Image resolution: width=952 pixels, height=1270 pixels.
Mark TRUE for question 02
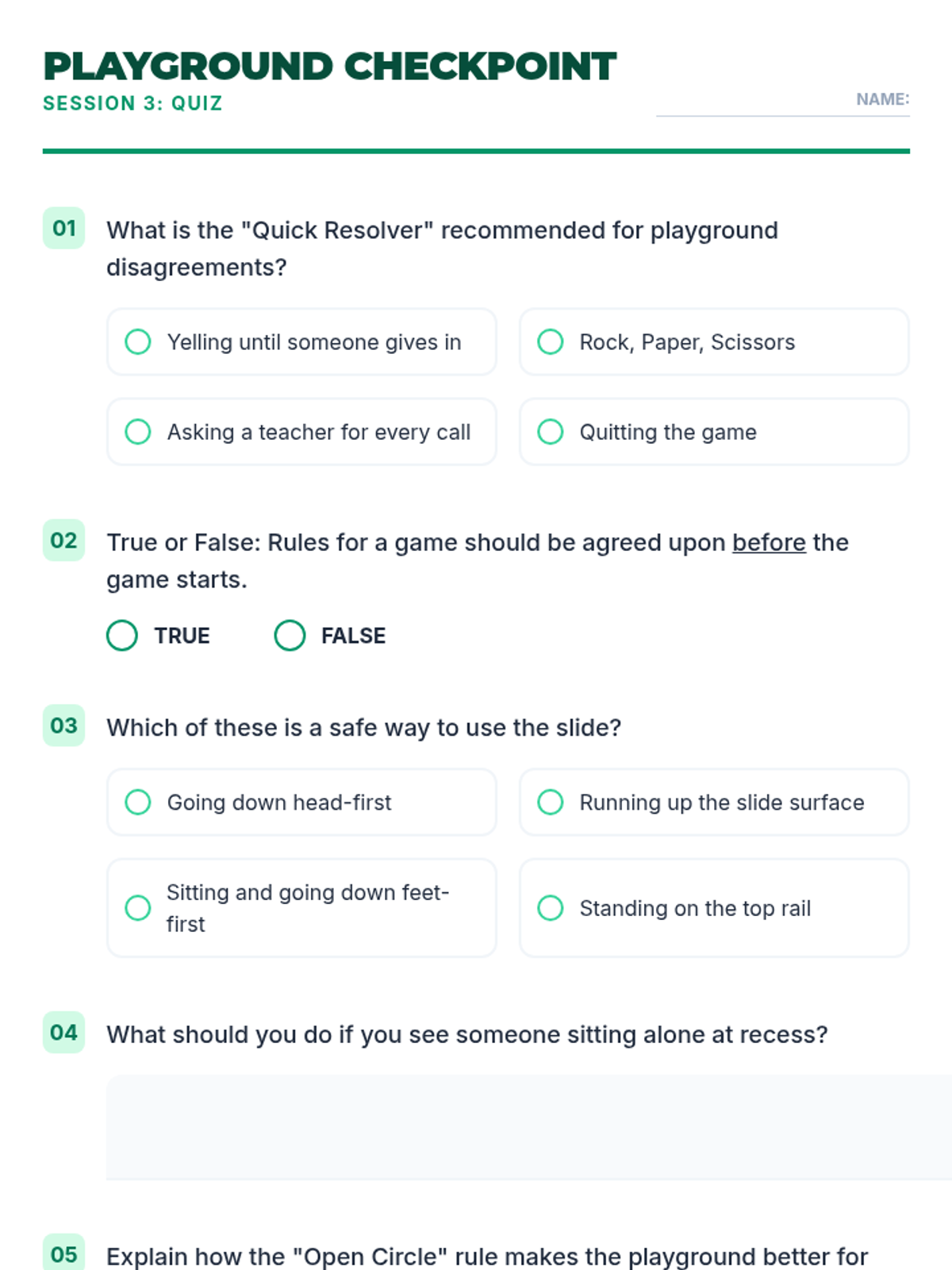[122, 635]
